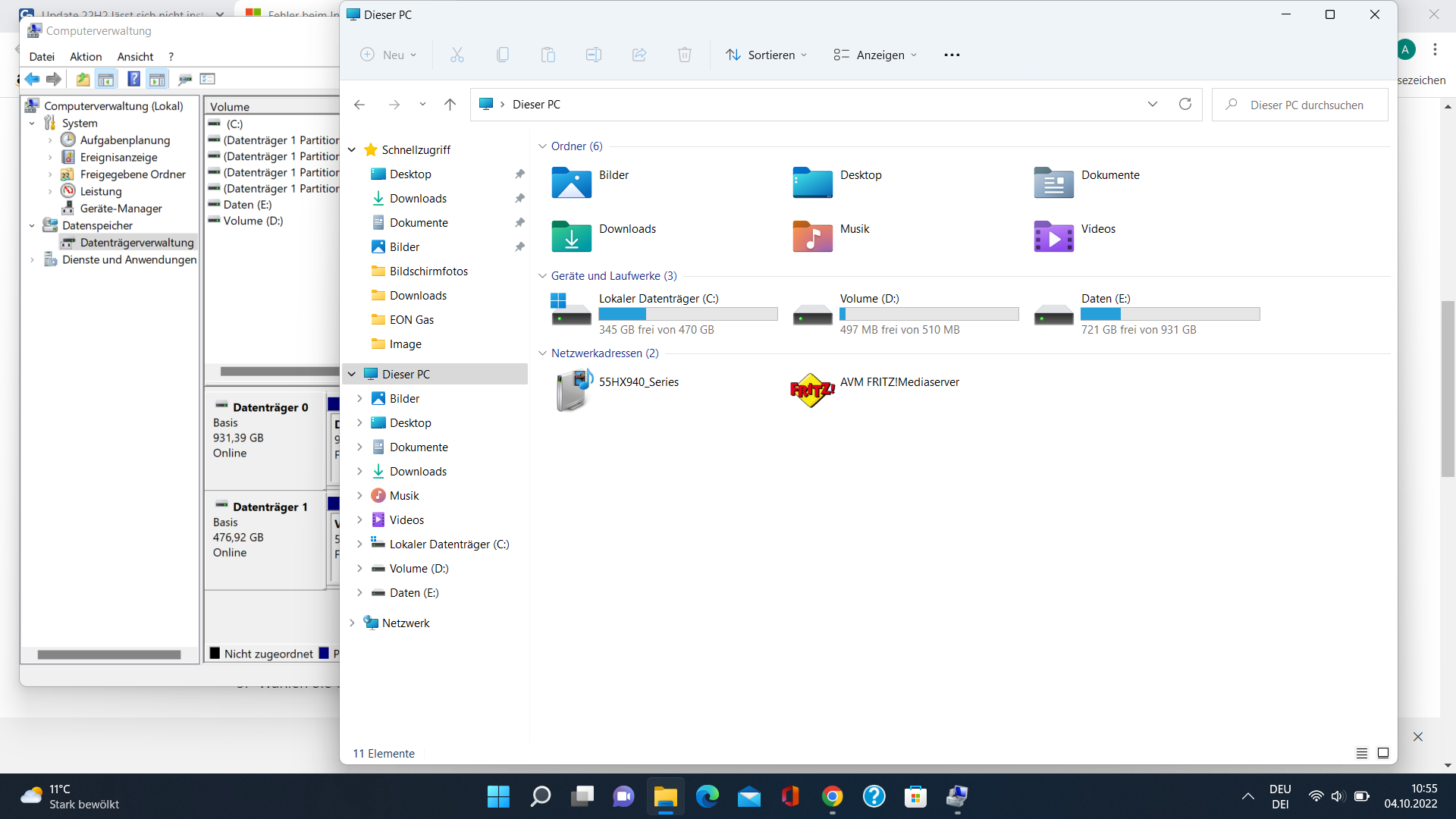This screenshot has width=1456, height=819.
Task: Unpin Desktop from Schnellzugriff pin icon
Action: point(519,174)
